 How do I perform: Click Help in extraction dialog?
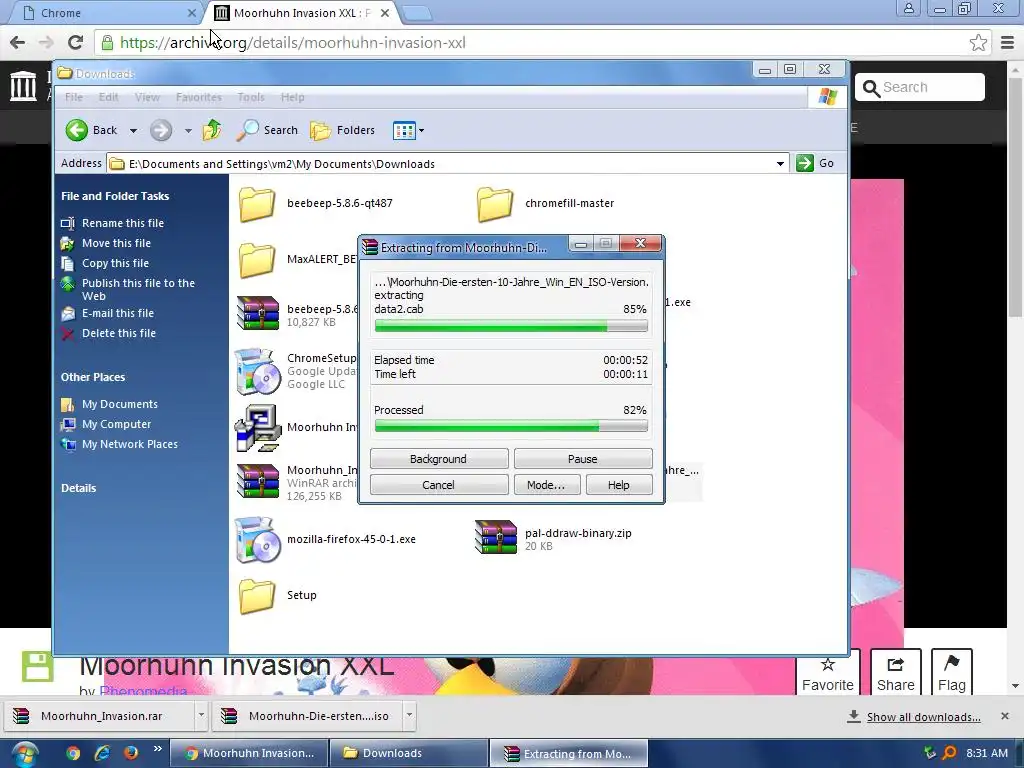click(x=619, y=485)
